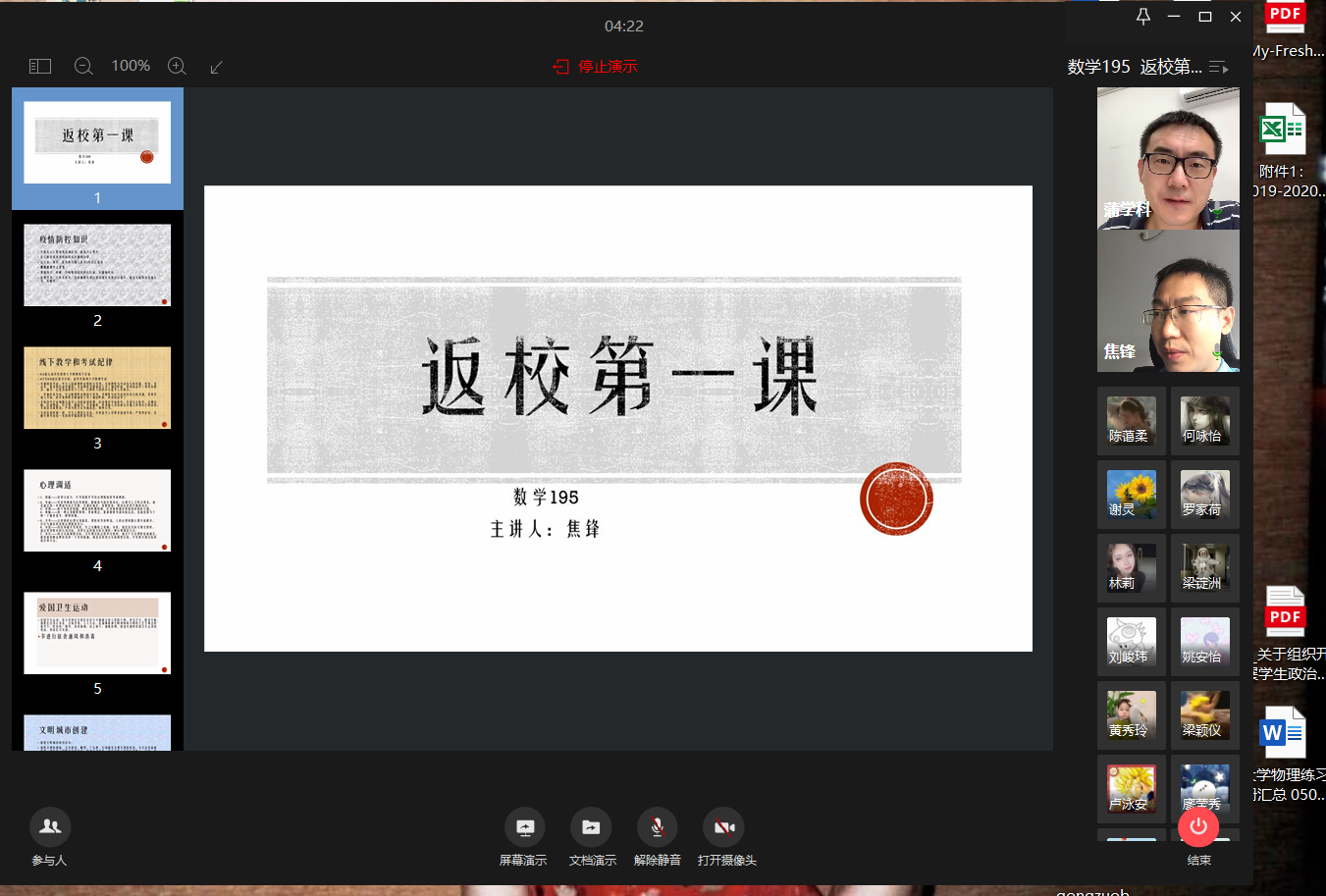Expand the 数学195 meeting list menu

click(1218, 68)
